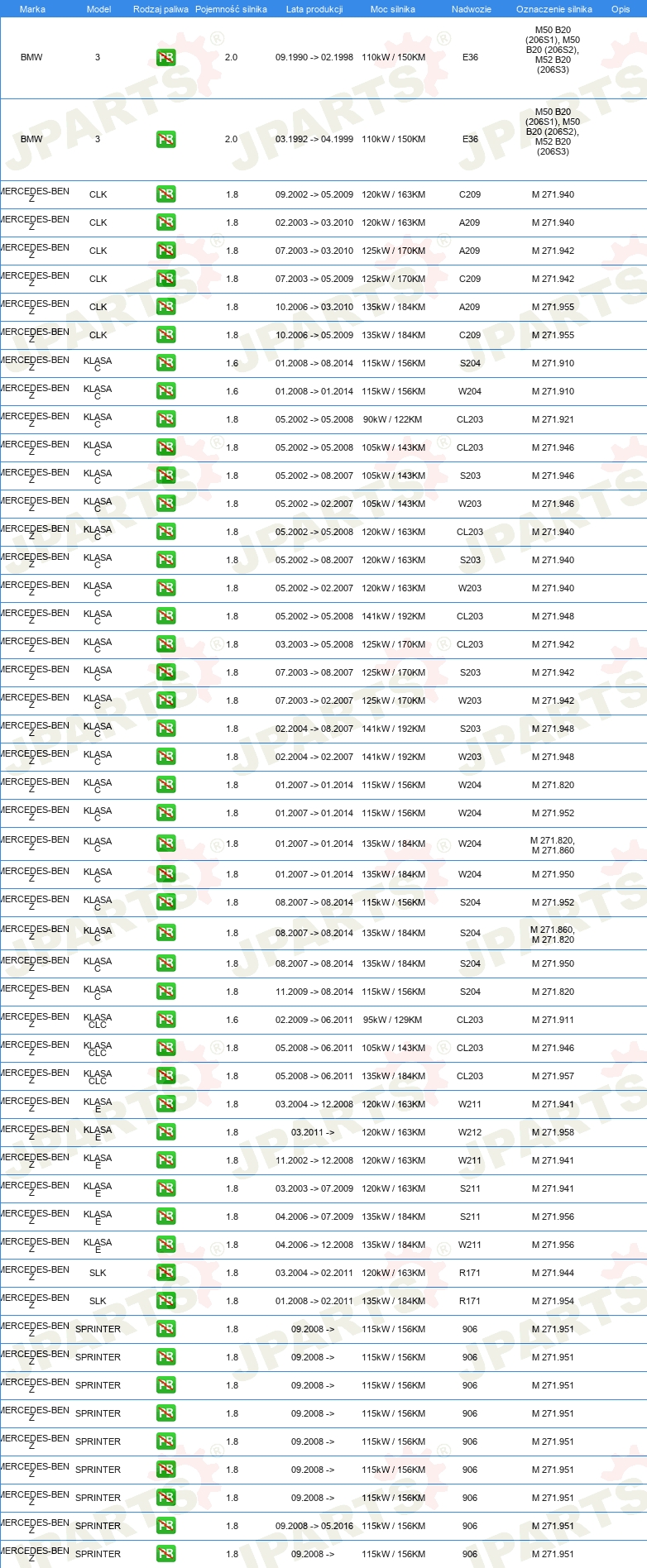The height and width of the screenshot is (1568, 647).
Task: Select the 'M 271.954' engine code cell
Action: click(553, 1301)
